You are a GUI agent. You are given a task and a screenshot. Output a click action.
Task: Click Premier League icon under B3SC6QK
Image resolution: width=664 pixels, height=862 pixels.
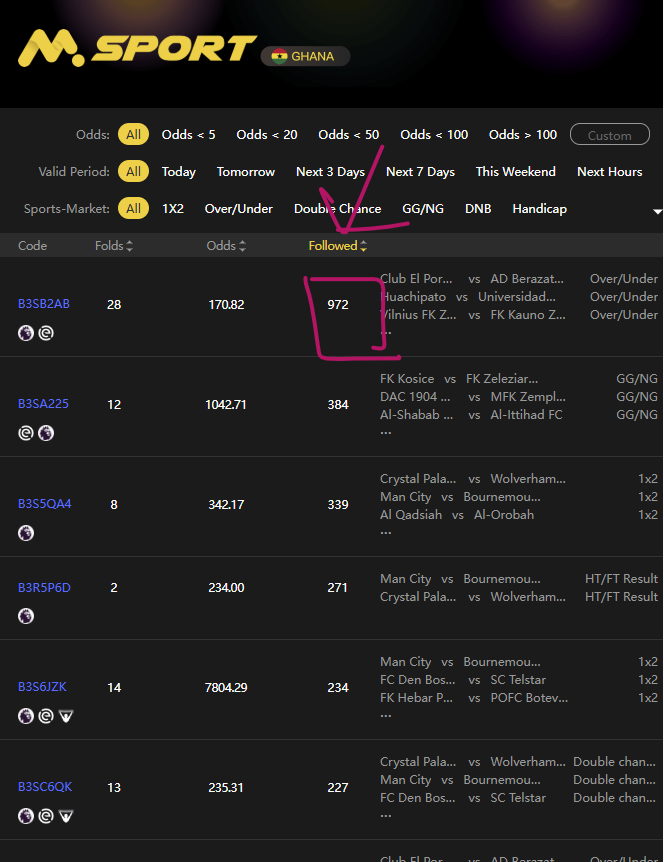tap(26, 816)
